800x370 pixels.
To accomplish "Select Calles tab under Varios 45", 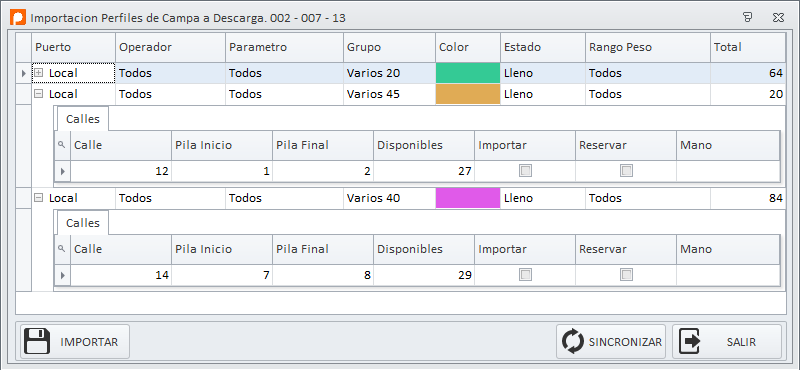I will (83, 119).
